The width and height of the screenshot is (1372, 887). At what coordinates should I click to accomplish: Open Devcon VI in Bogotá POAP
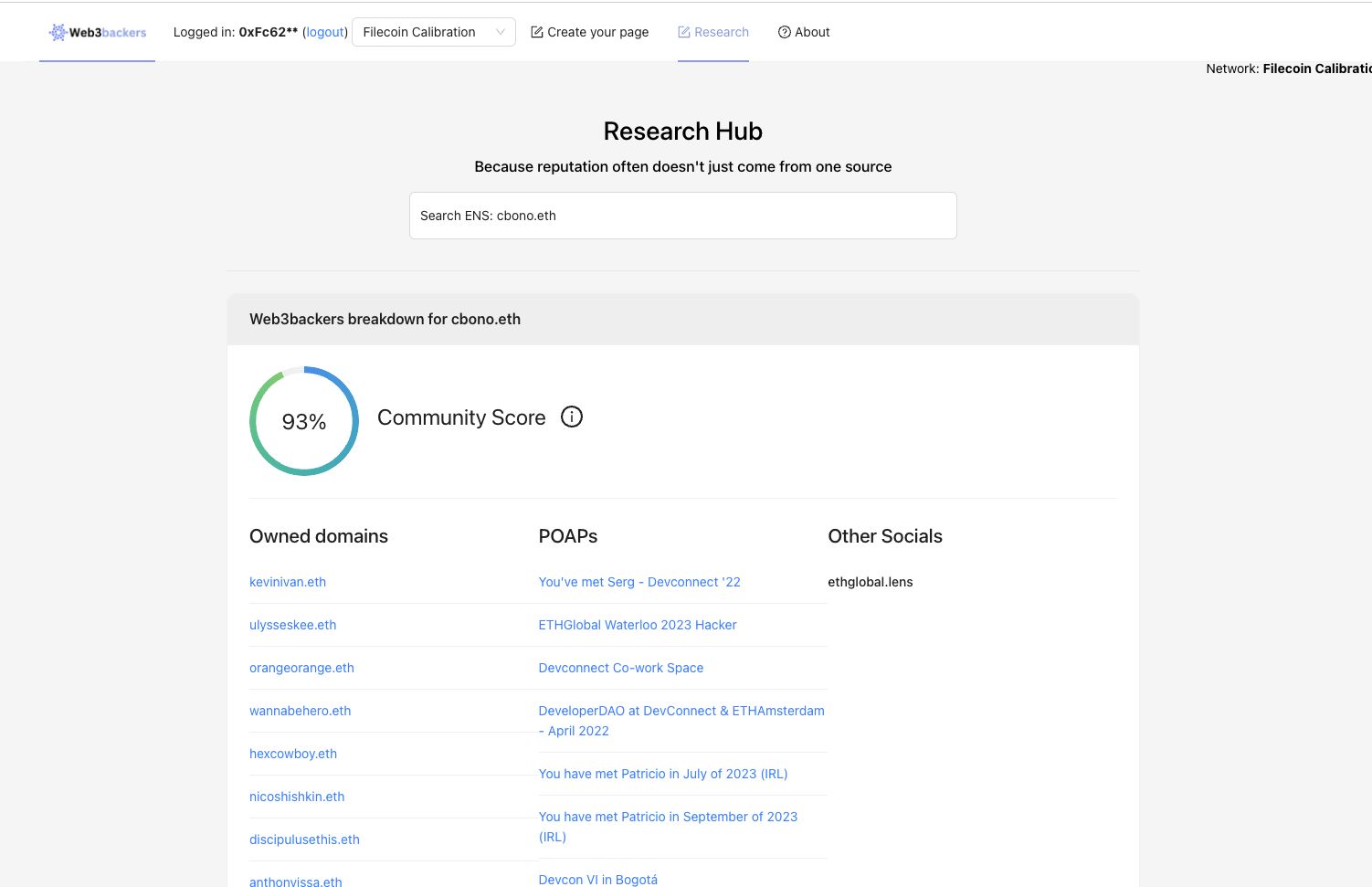coord(598,880)
